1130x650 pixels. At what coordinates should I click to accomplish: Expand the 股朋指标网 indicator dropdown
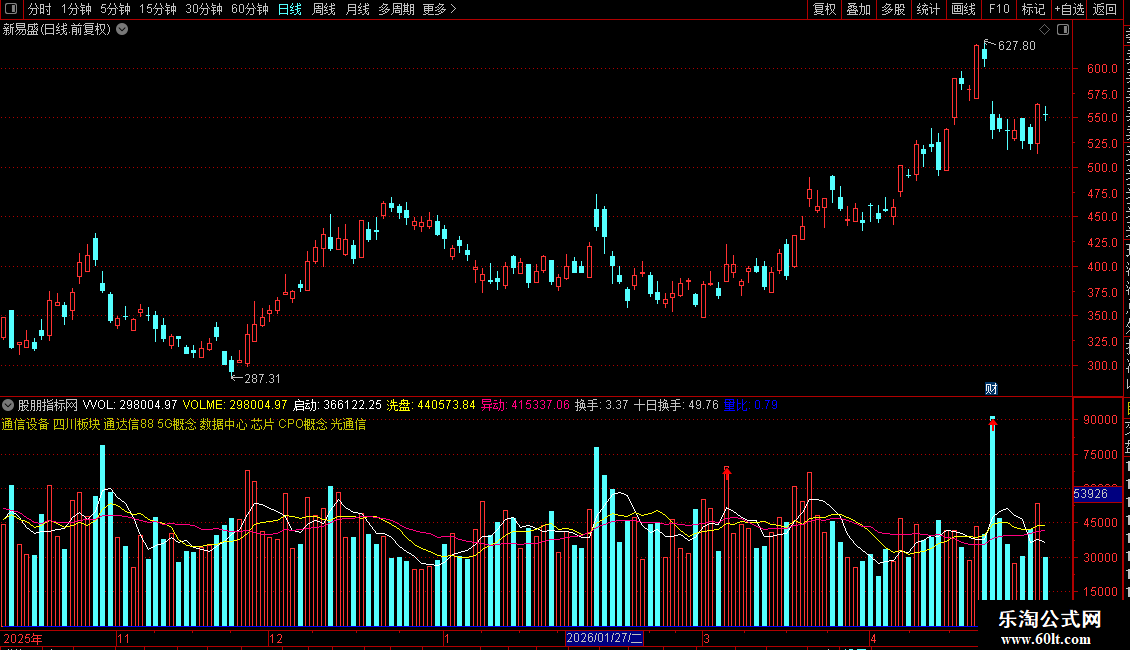(x=8, y=405)
